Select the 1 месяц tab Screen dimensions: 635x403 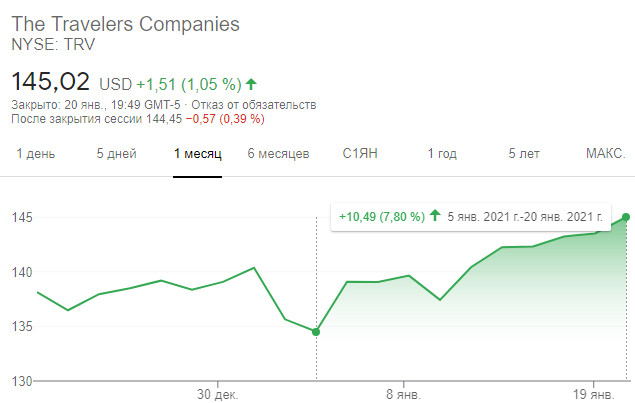coord(197,154)
